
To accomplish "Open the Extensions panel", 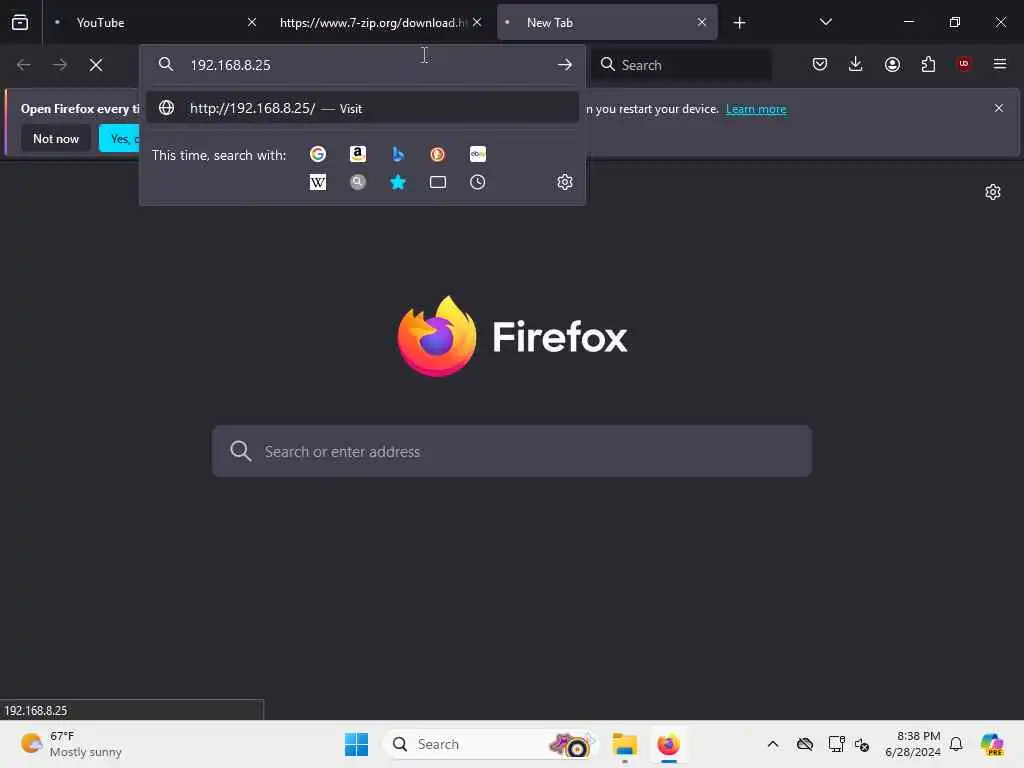I will (928, 65).
